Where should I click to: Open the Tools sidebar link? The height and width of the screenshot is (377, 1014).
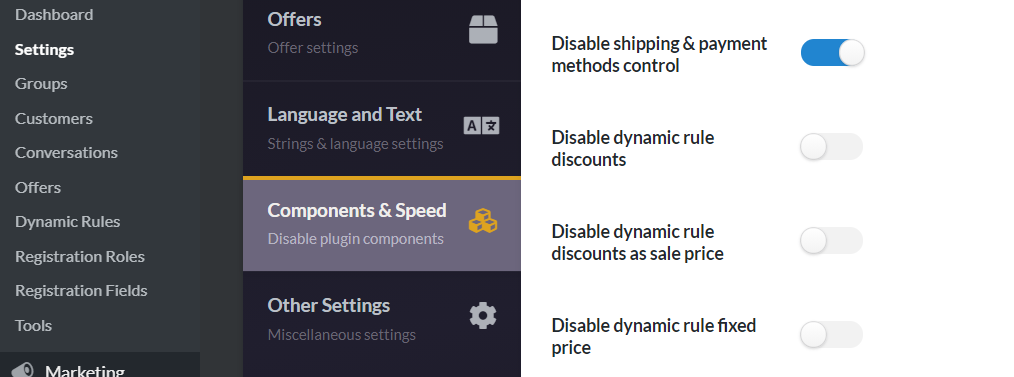[34, 325]
